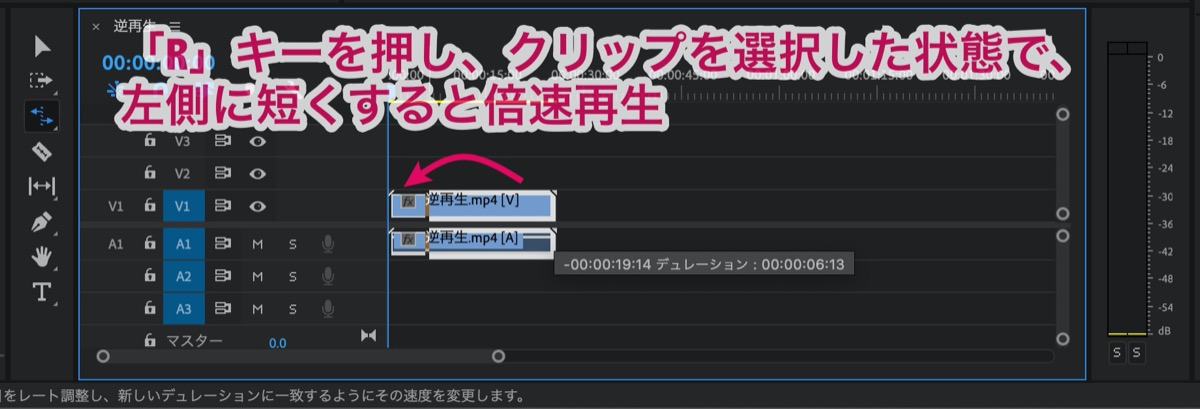Enable voice-over record on track A2

[328, 276]
